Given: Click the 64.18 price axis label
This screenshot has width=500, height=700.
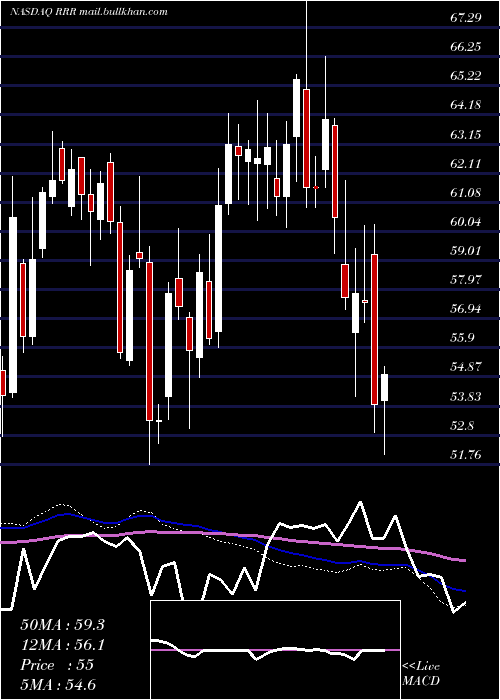Looking at the screenshot, I should 466,105.
